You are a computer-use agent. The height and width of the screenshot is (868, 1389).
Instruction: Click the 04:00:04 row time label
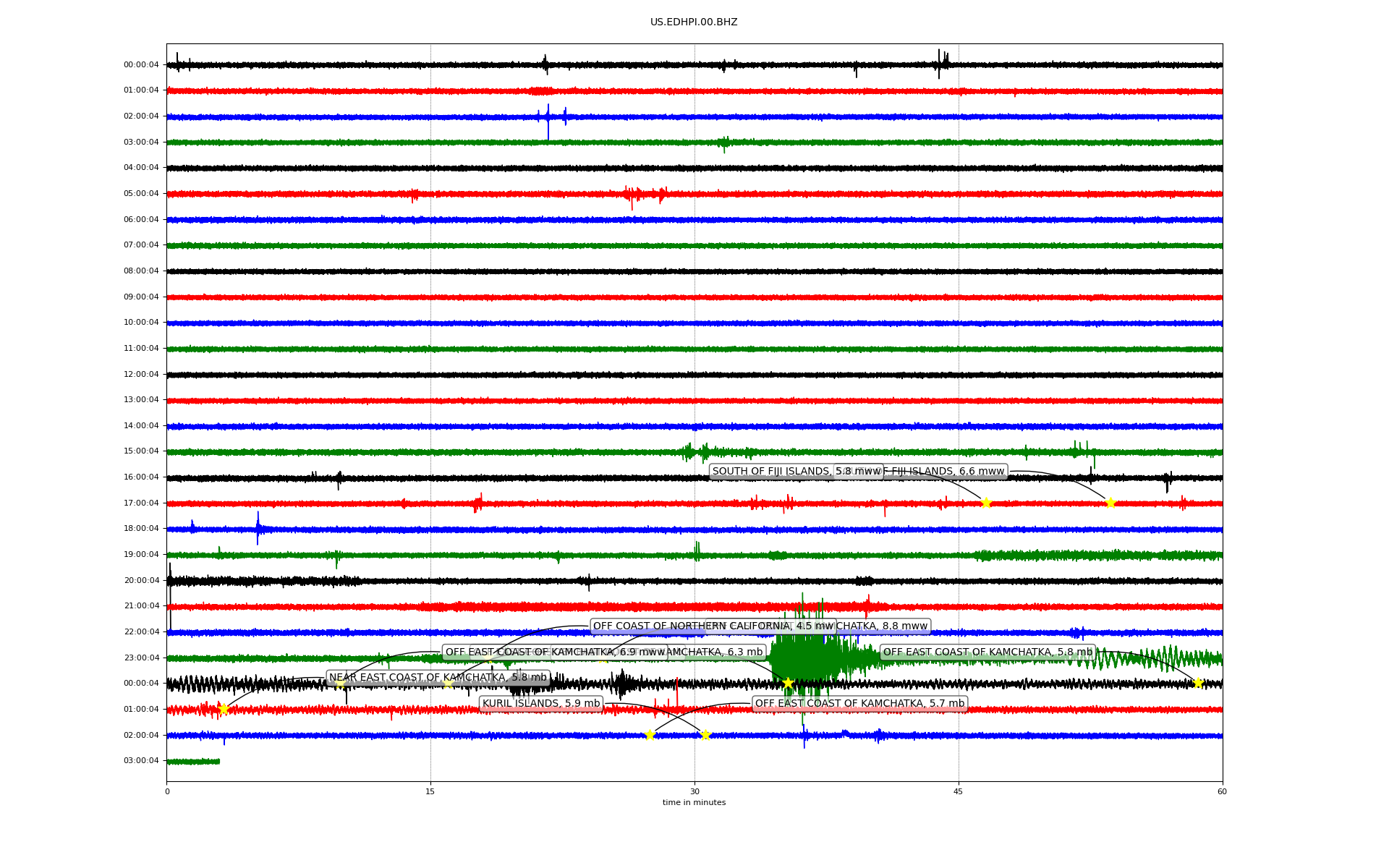[141, 168]
